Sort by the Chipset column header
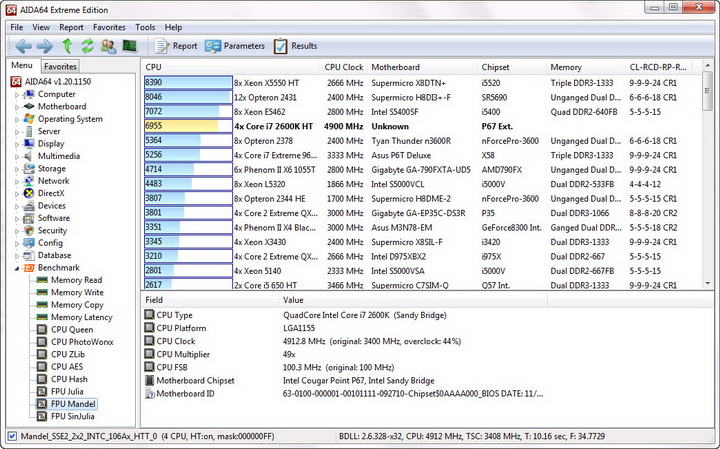This screenshot has width=720, height=449. 512,67
